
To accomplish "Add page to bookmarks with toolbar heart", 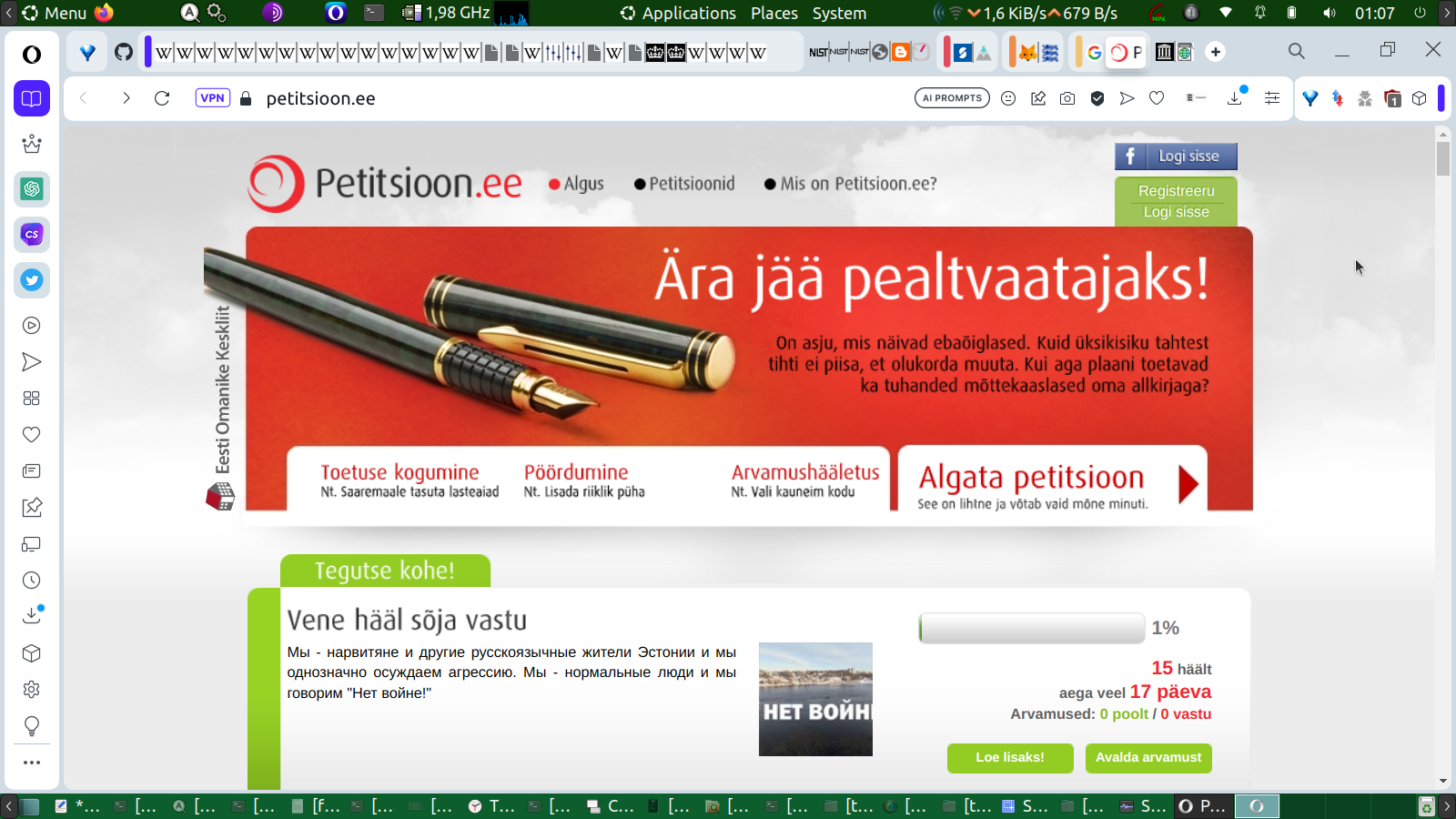I will click(x=1157, y=98).
